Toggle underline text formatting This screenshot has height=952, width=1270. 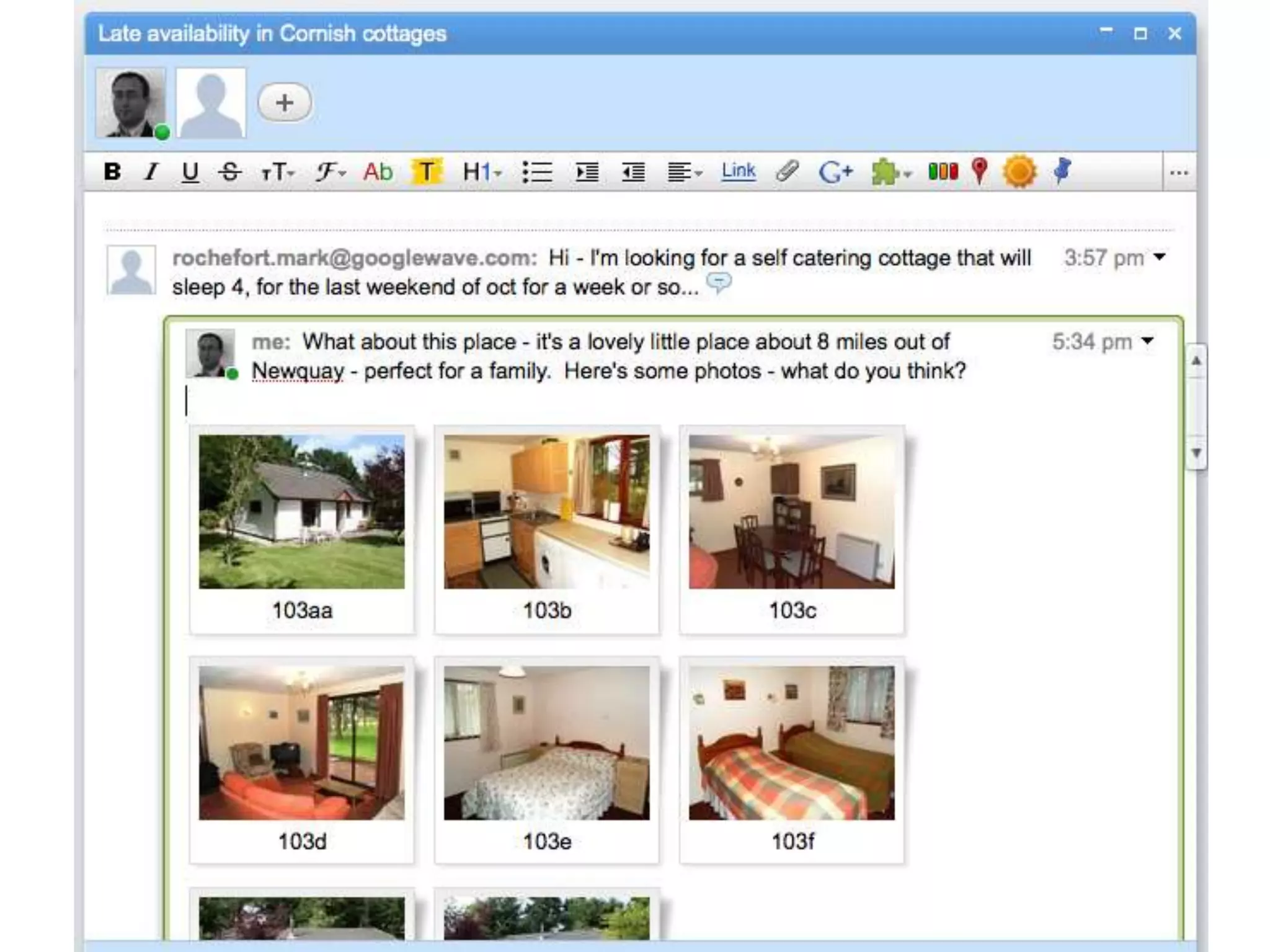point(190,172)
